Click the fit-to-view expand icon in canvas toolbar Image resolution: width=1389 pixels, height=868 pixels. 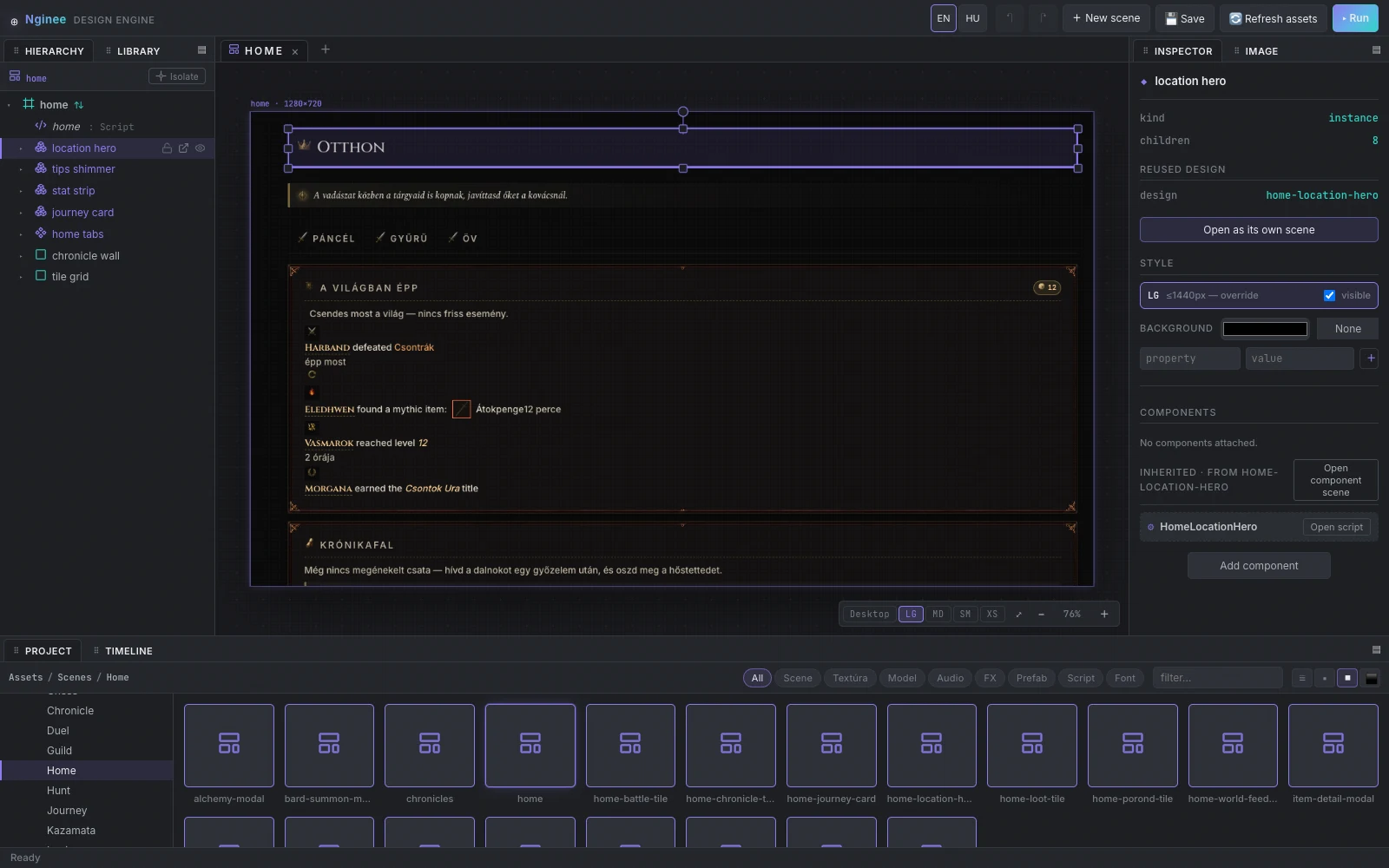pyautogui.click(x=1018, y=615)
